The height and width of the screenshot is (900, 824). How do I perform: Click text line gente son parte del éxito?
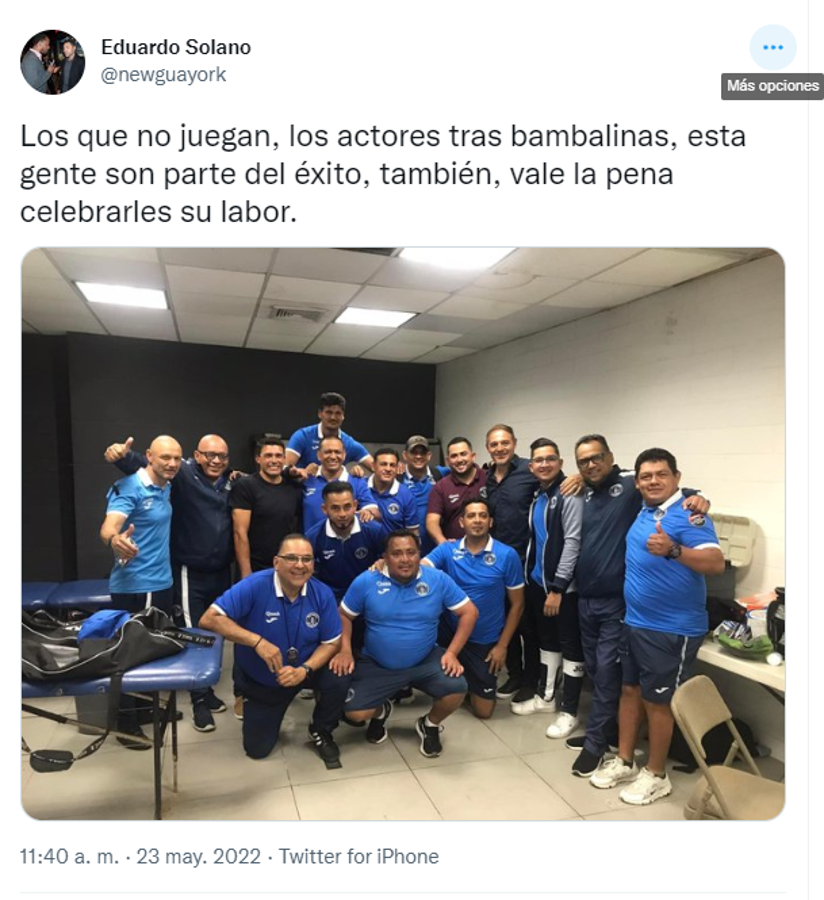point(347,174)
